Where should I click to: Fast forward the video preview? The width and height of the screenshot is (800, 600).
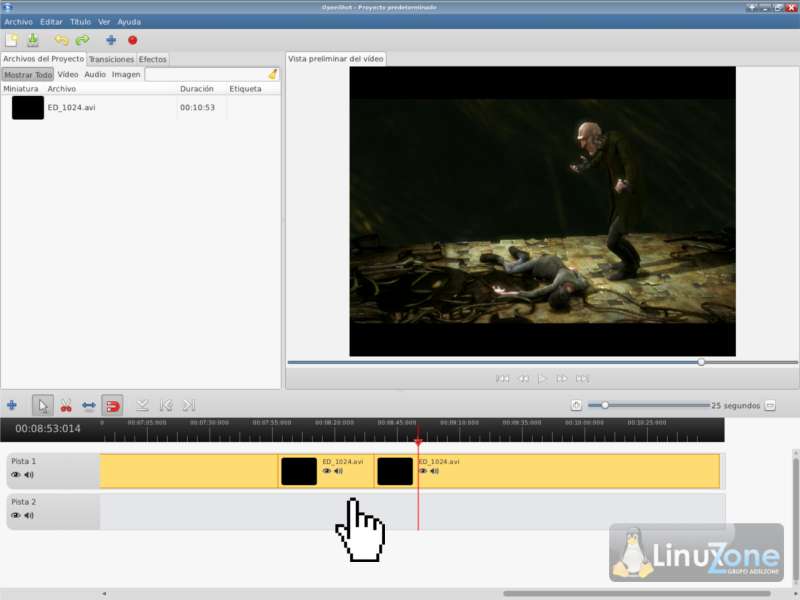562,379
